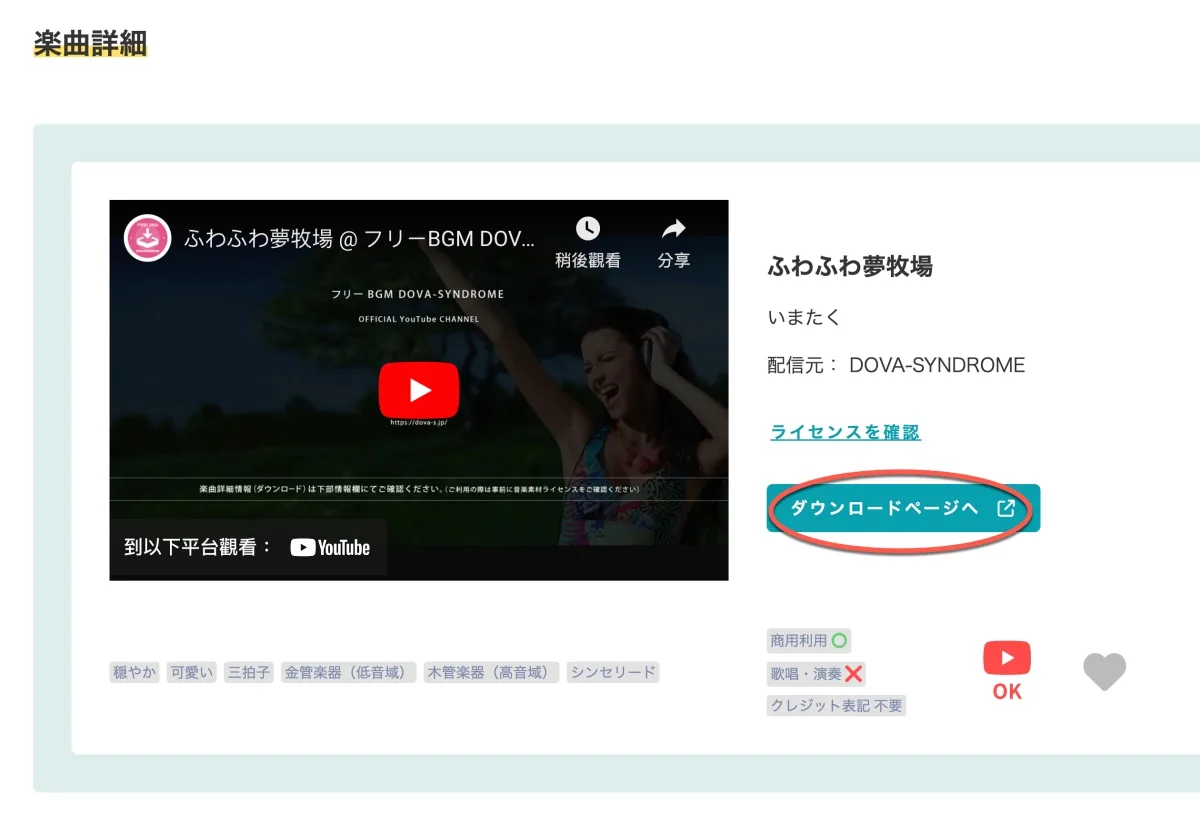Viewport: 1200px width, 832px height.
Task: Click the gray heart favorite icon
Action: tap(1105, 672)
